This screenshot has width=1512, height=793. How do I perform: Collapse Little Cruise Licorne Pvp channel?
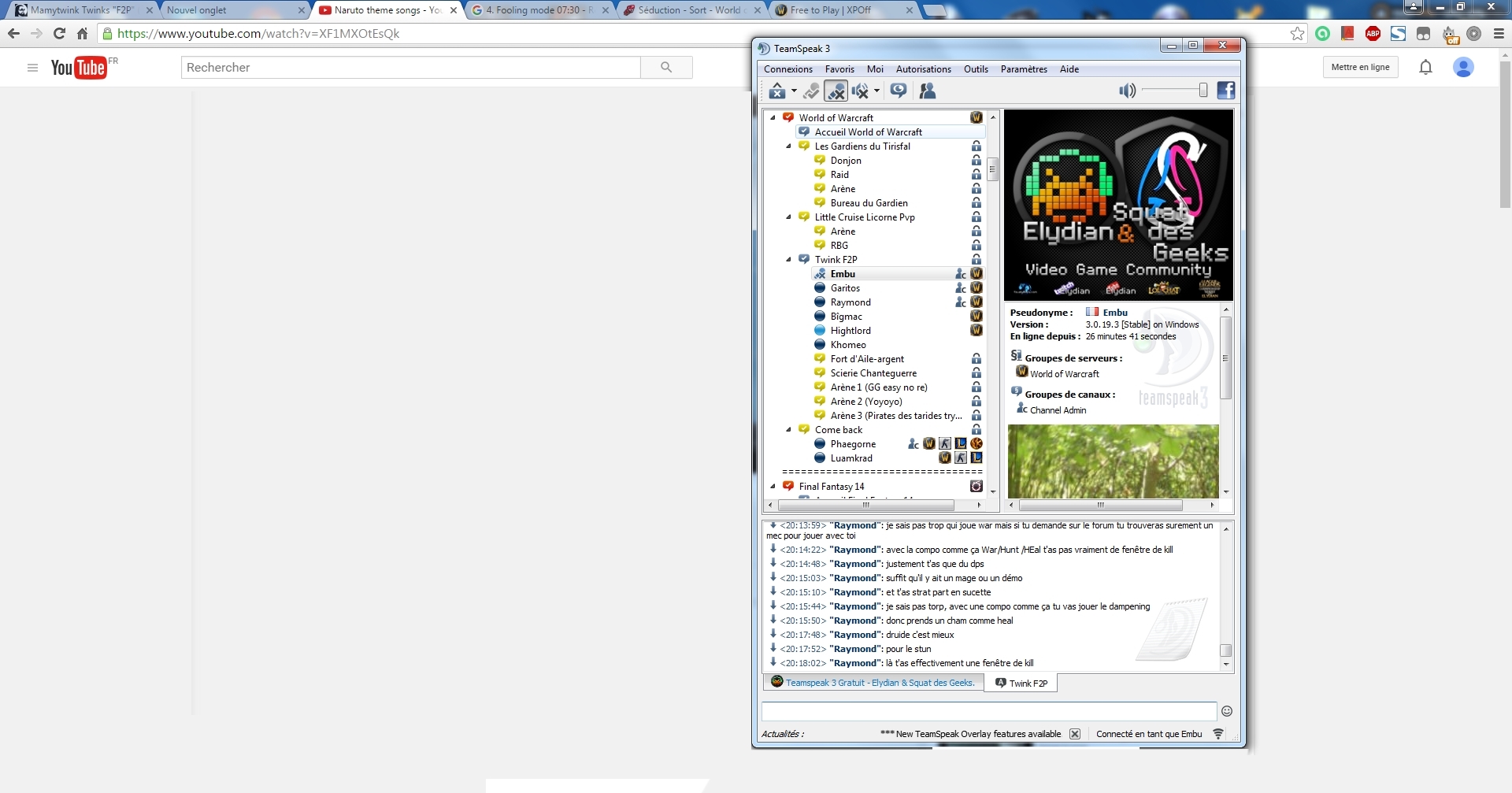tap(788, 217)
